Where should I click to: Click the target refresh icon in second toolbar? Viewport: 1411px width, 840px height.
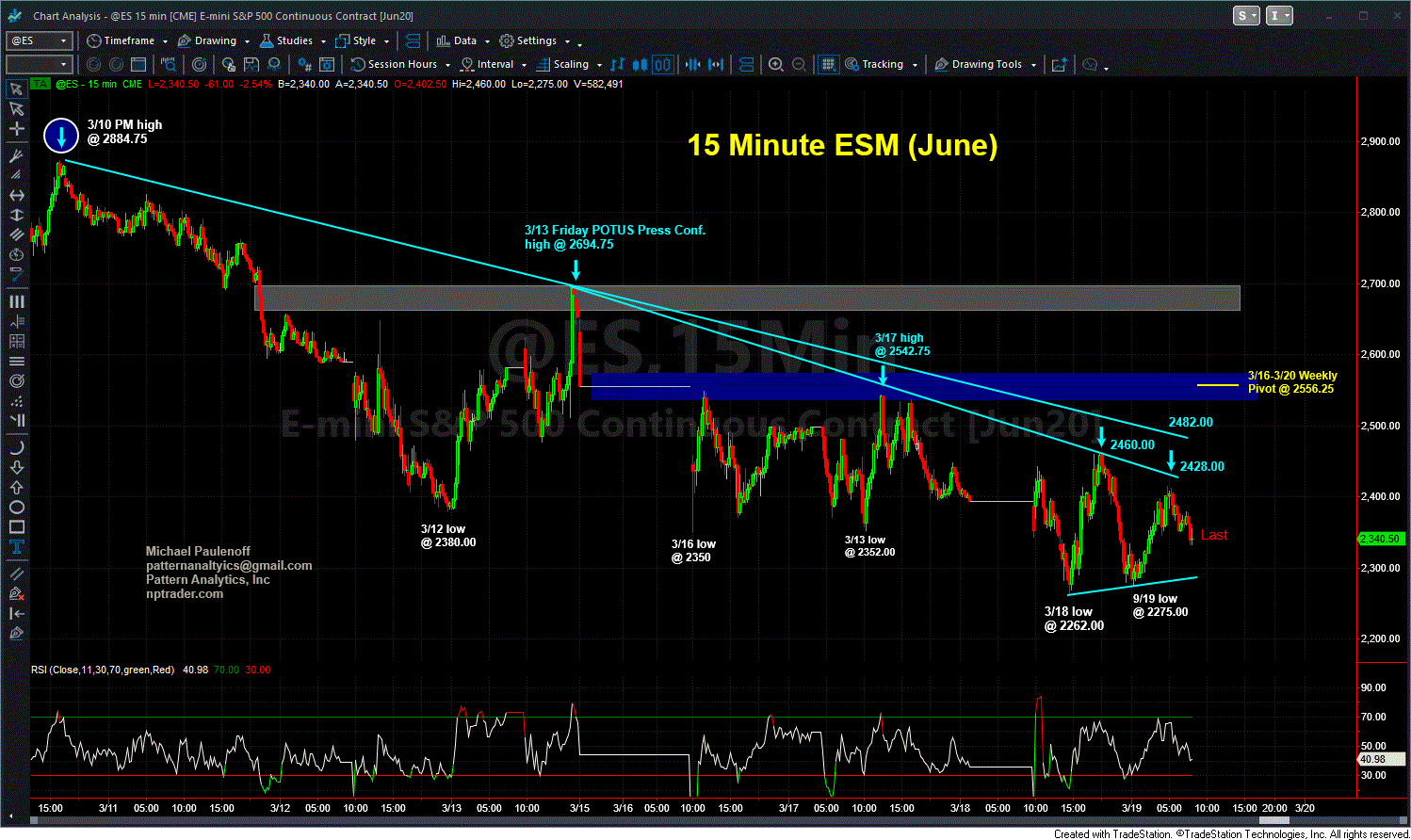(199, 65)
